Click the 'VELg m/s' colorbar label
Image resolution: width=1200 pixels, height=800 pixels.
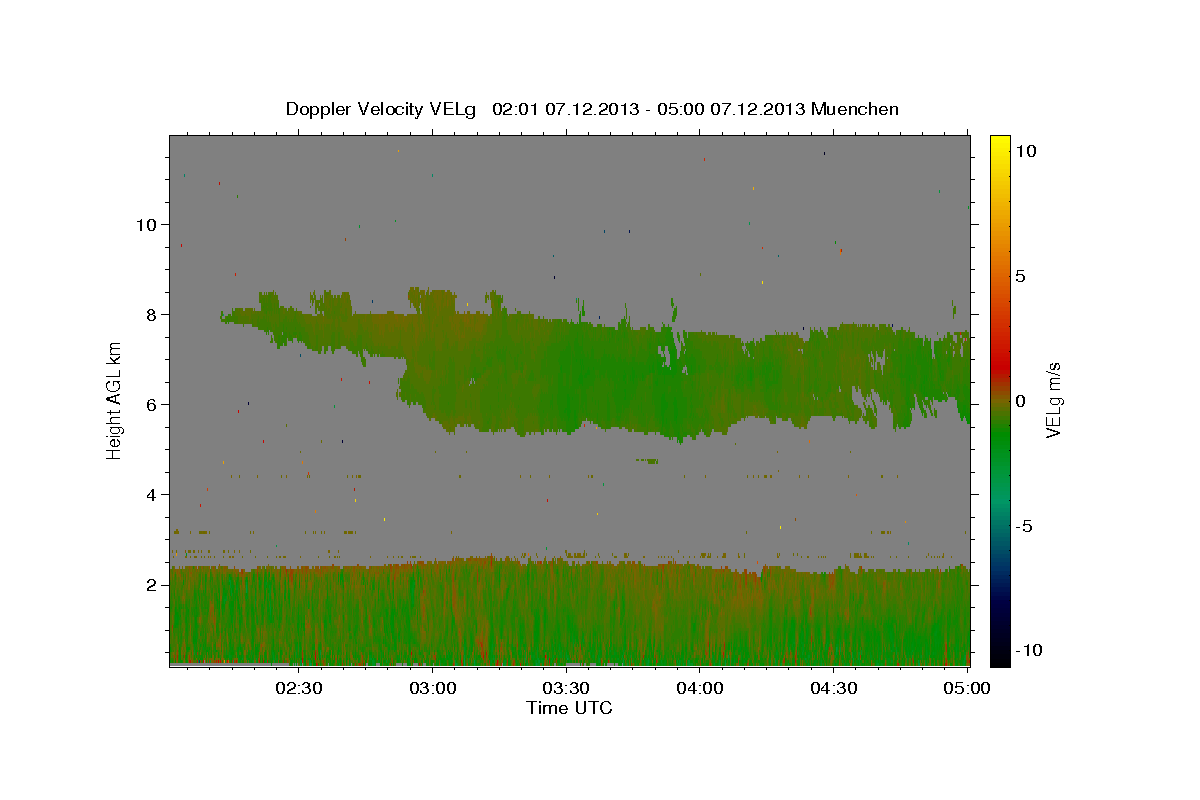click(x=1053, y=400)
